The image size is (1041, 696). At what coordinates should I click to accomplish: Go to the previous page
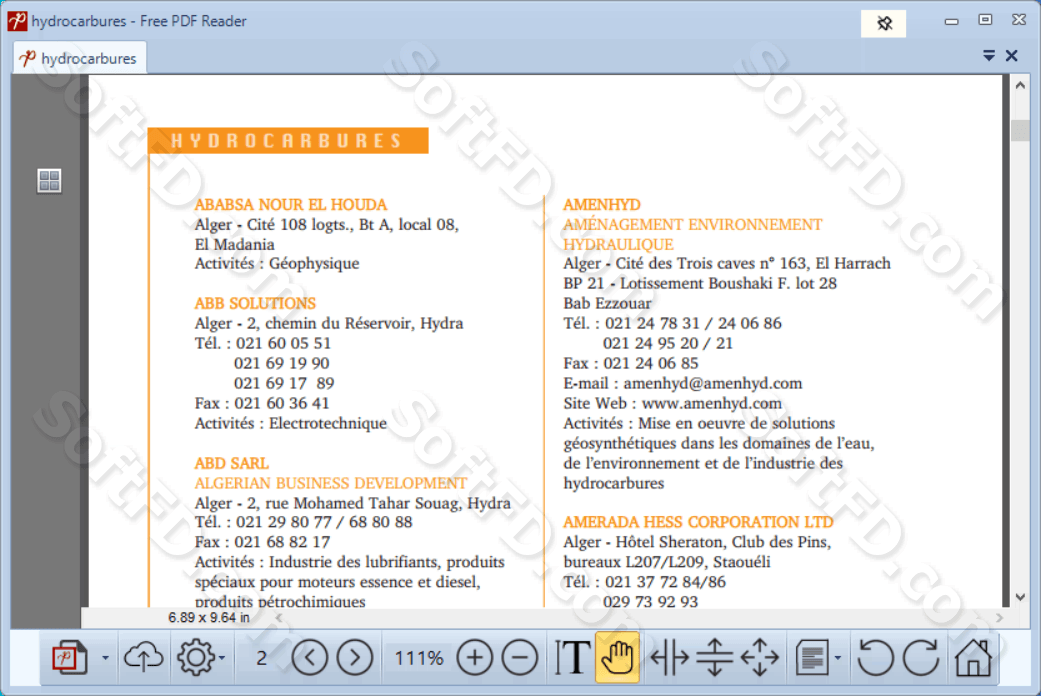pyautogui.click(x=309, y=658)
